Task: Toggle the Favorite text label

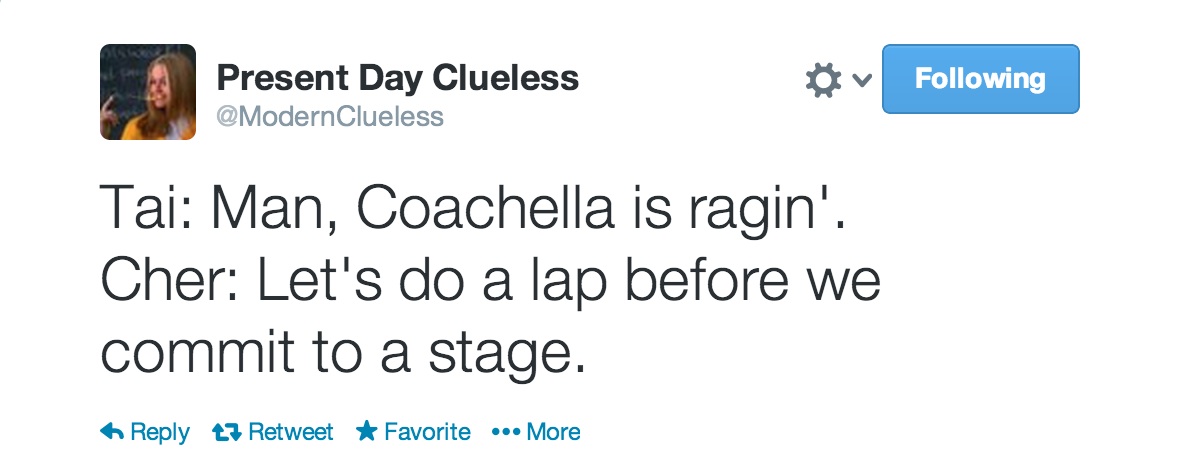Action: 427,432
